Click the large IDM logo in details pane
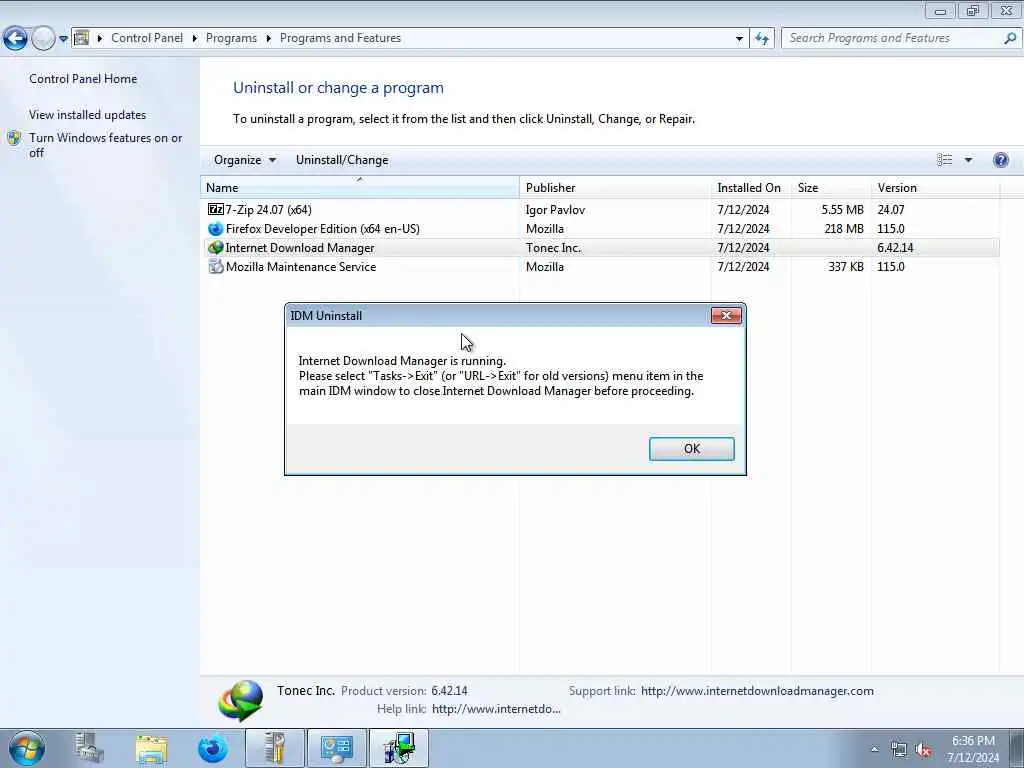 click(x=241, y=700)
